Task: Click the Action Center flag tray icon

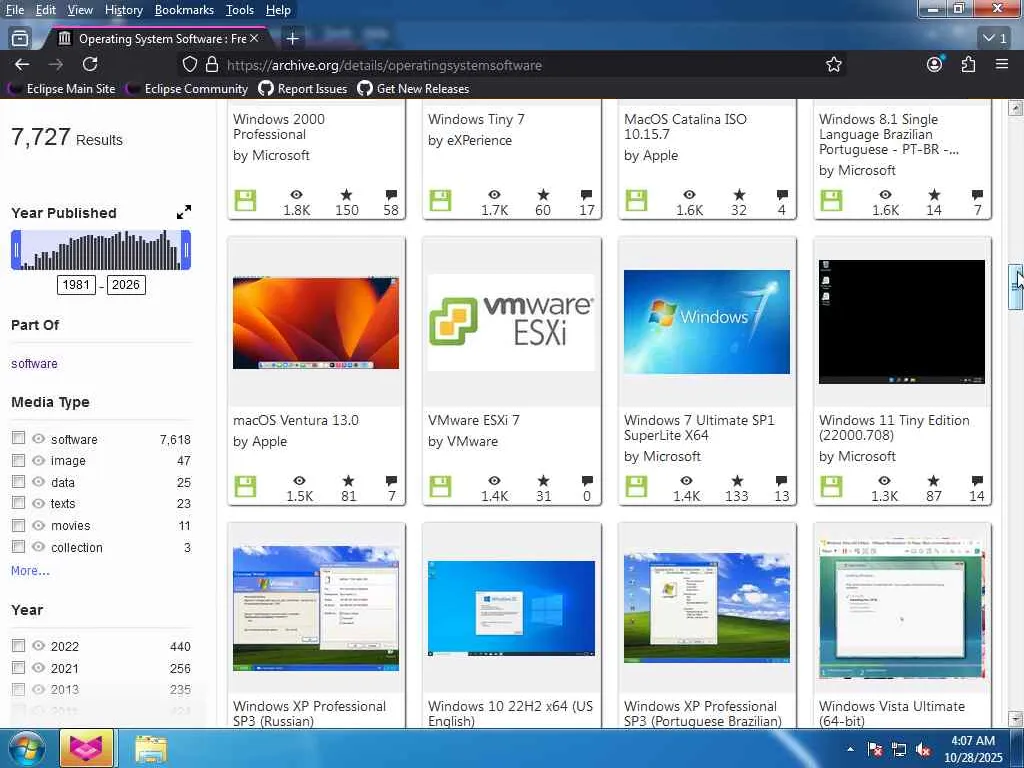Action: pyautogui.click(x=875, y=750)
